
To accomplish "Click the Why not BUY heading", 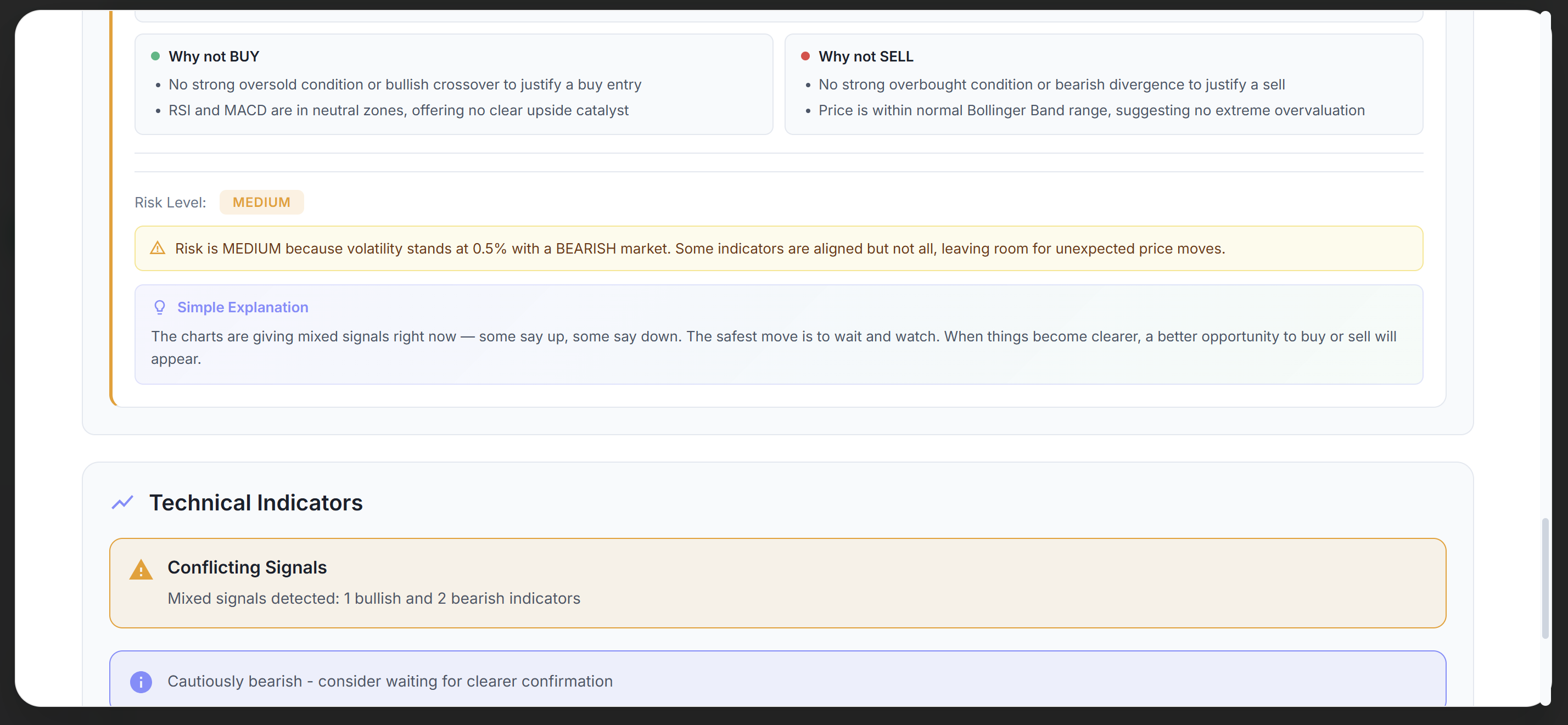I will (214, 57).
